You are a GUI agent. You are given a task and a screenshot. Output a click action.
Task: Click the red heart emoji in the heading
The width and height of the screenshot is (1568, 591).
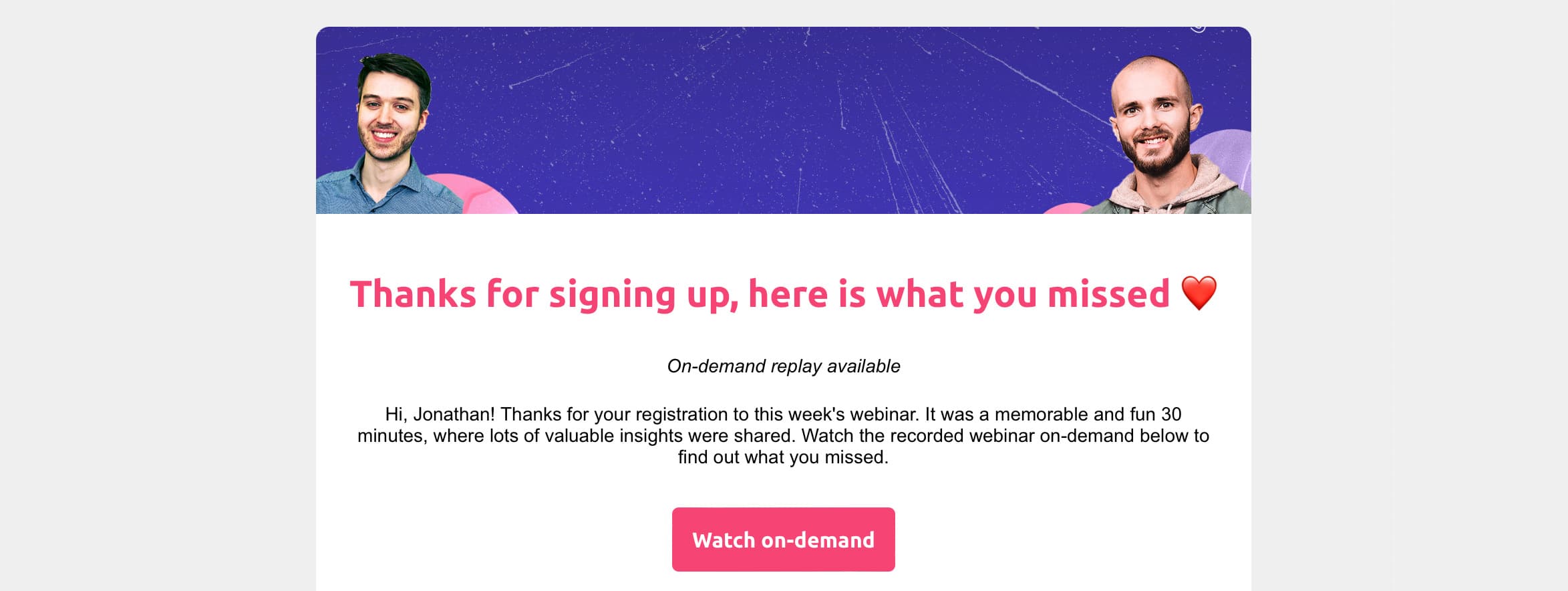pyautogui.click(x=1199, y=293)
